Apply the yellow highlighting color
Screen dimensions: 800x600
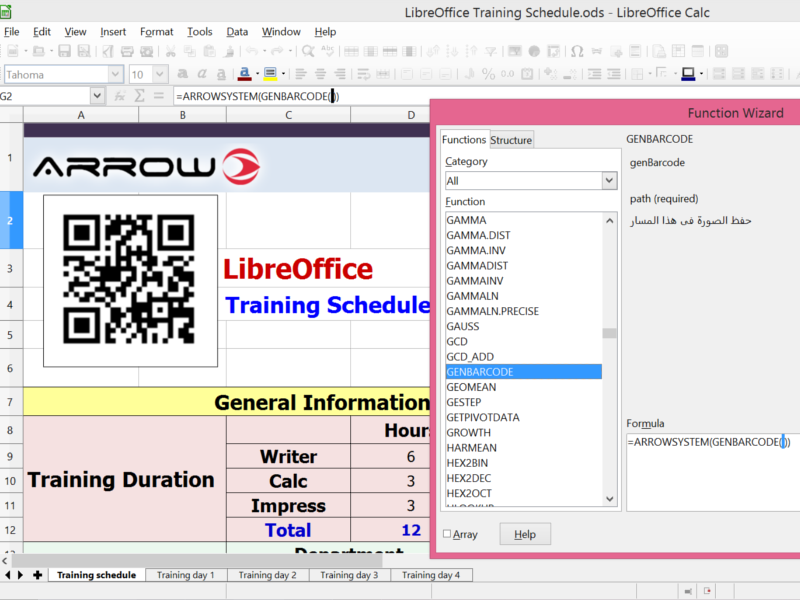[x=268, y=73]
